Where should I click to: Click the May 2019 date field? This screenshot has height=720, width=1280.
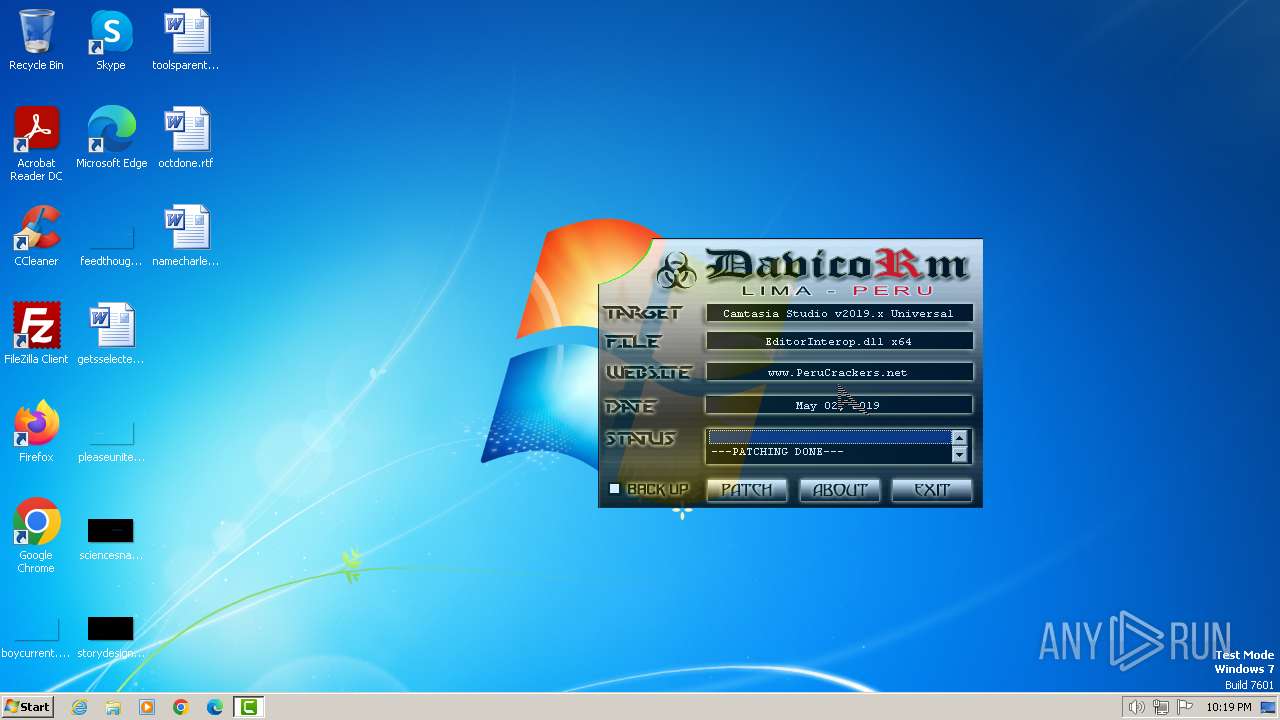pos(839,405)
